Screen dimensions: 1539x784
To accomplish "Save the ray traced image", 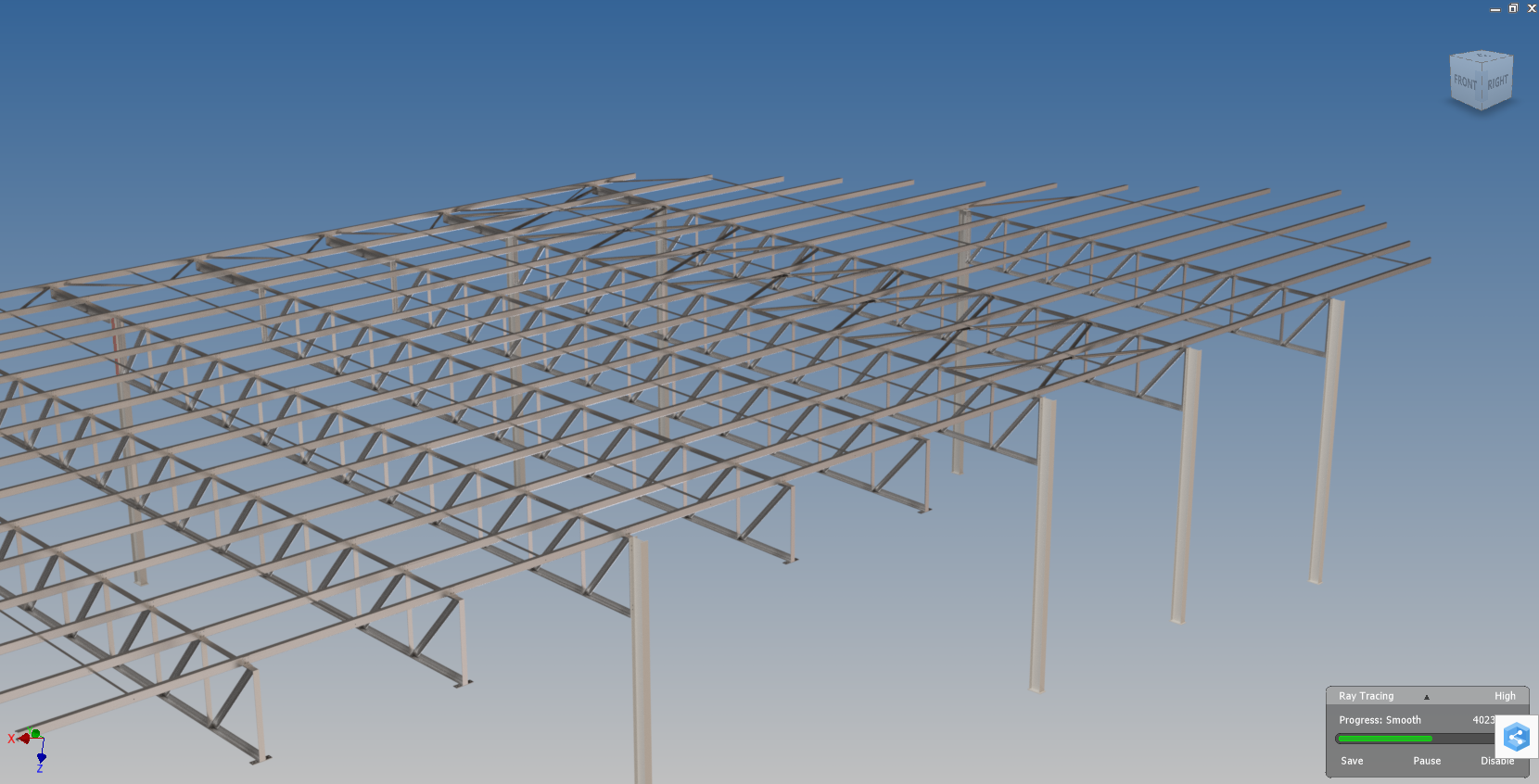I will point(1352,761).
